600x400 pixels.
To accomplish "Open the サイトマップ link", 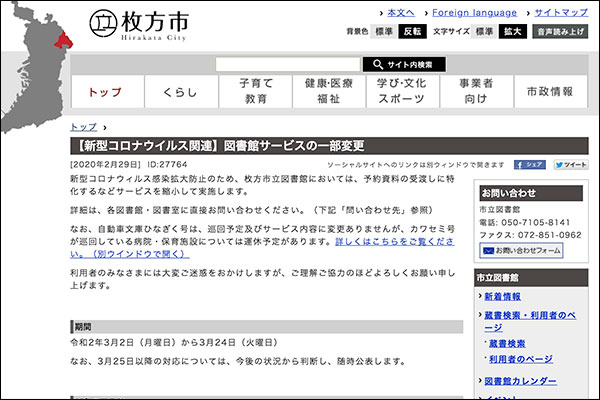I will tap(561, 13).
